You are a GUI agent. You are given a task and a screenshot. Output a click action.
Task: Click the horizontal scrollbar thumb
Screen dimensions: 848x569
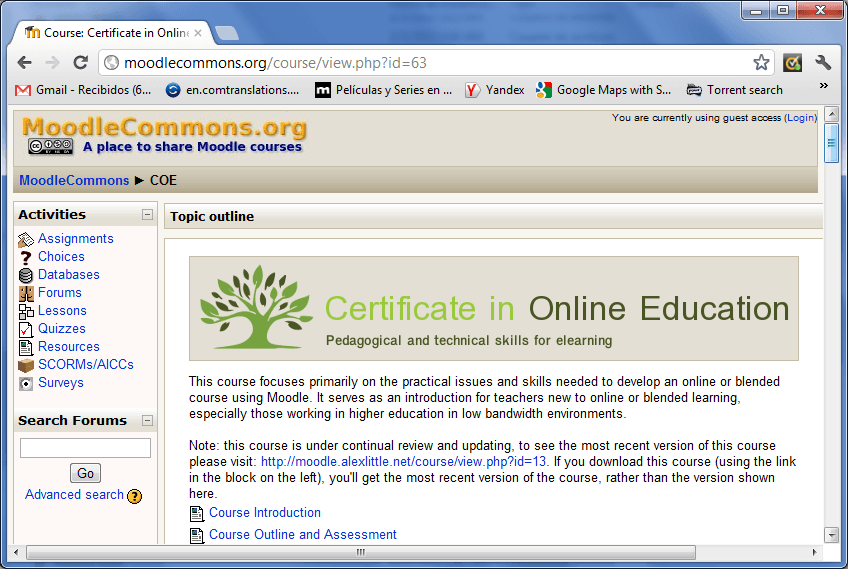coord(361,552)
